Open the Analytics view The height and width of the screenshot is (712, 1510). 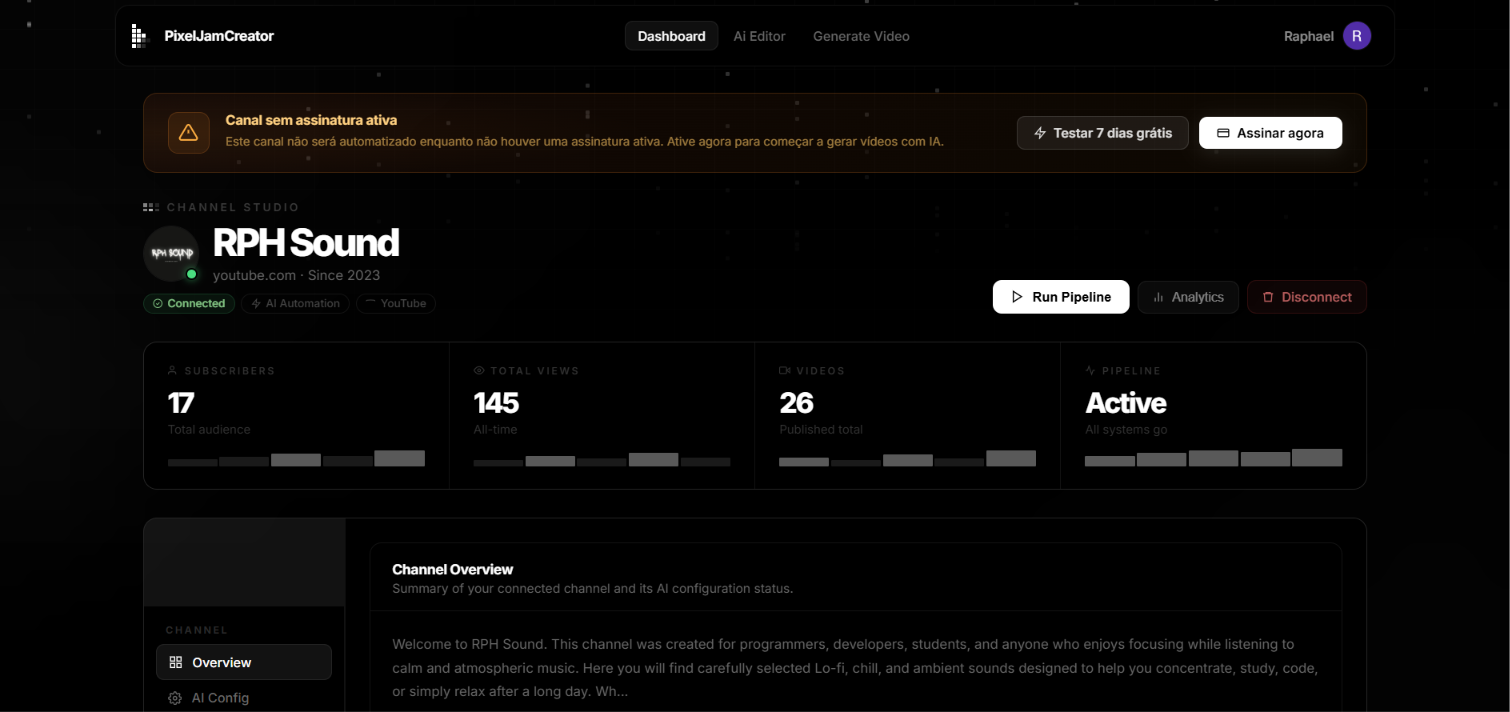[1188, 297]
